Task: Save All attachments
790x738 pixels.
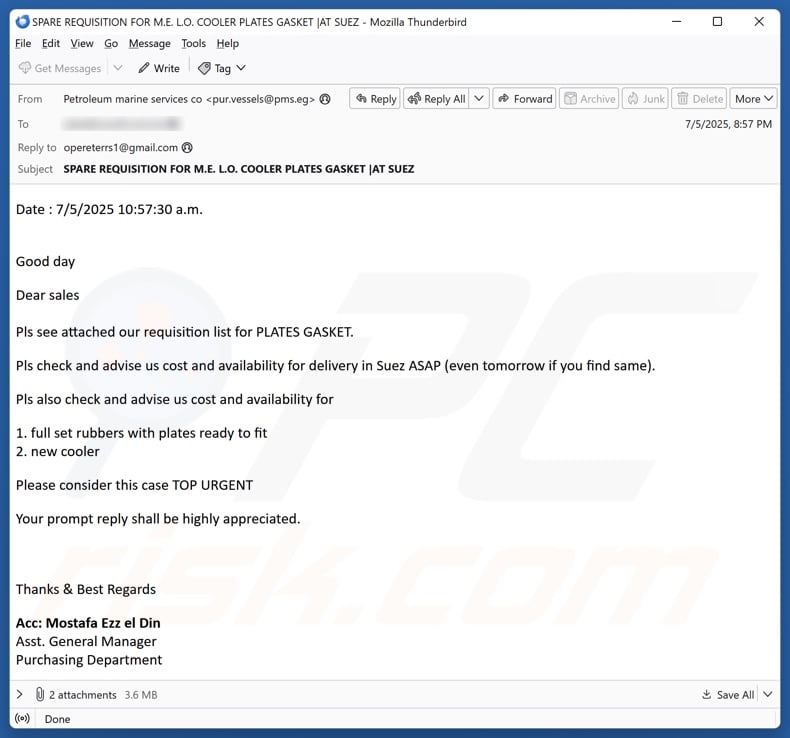Action: 728,695
